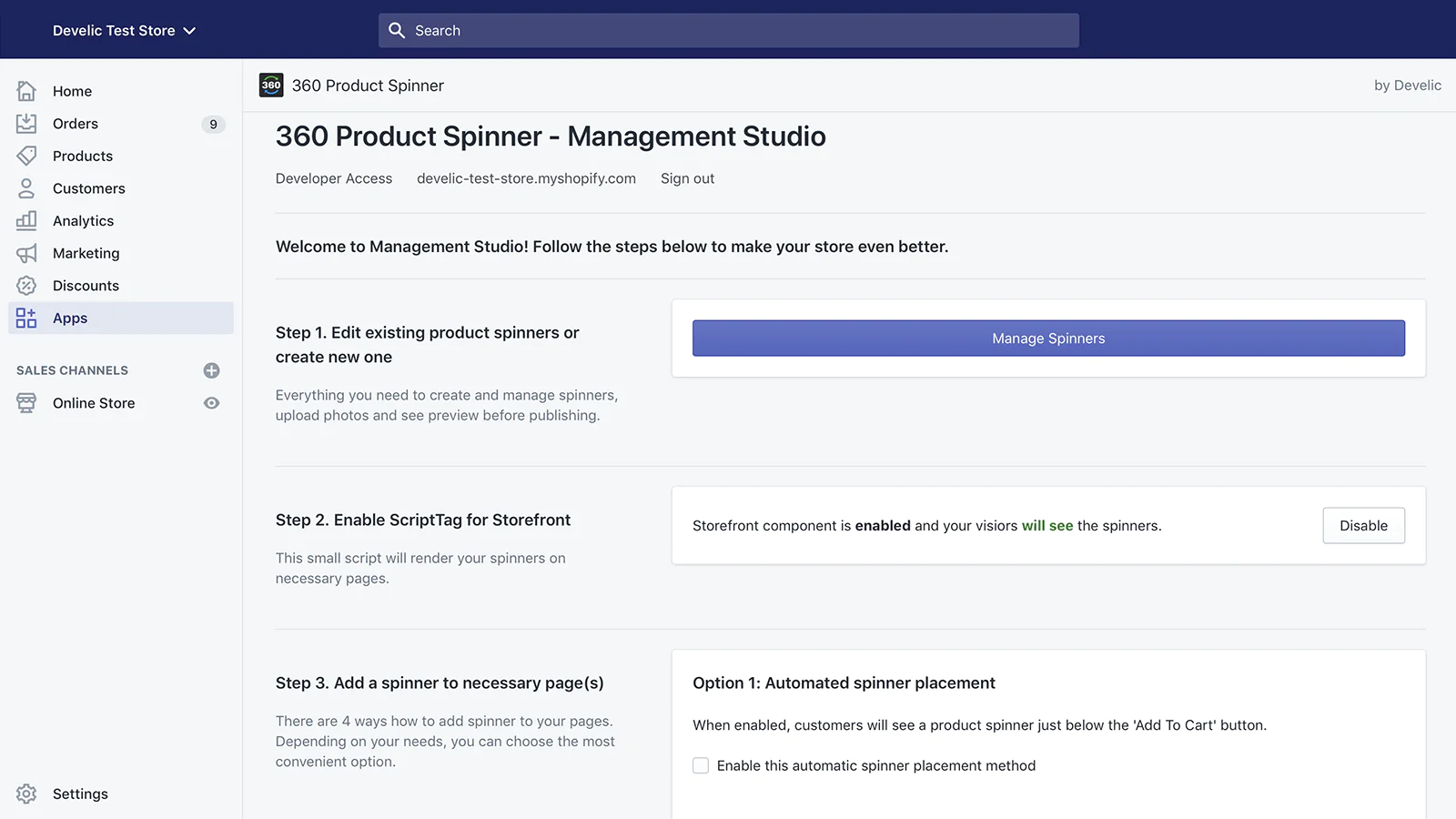The height and width of the screenshot is (819, 1456).
Task: Add a sales channel with plus icon
Action: coord(211,370)
